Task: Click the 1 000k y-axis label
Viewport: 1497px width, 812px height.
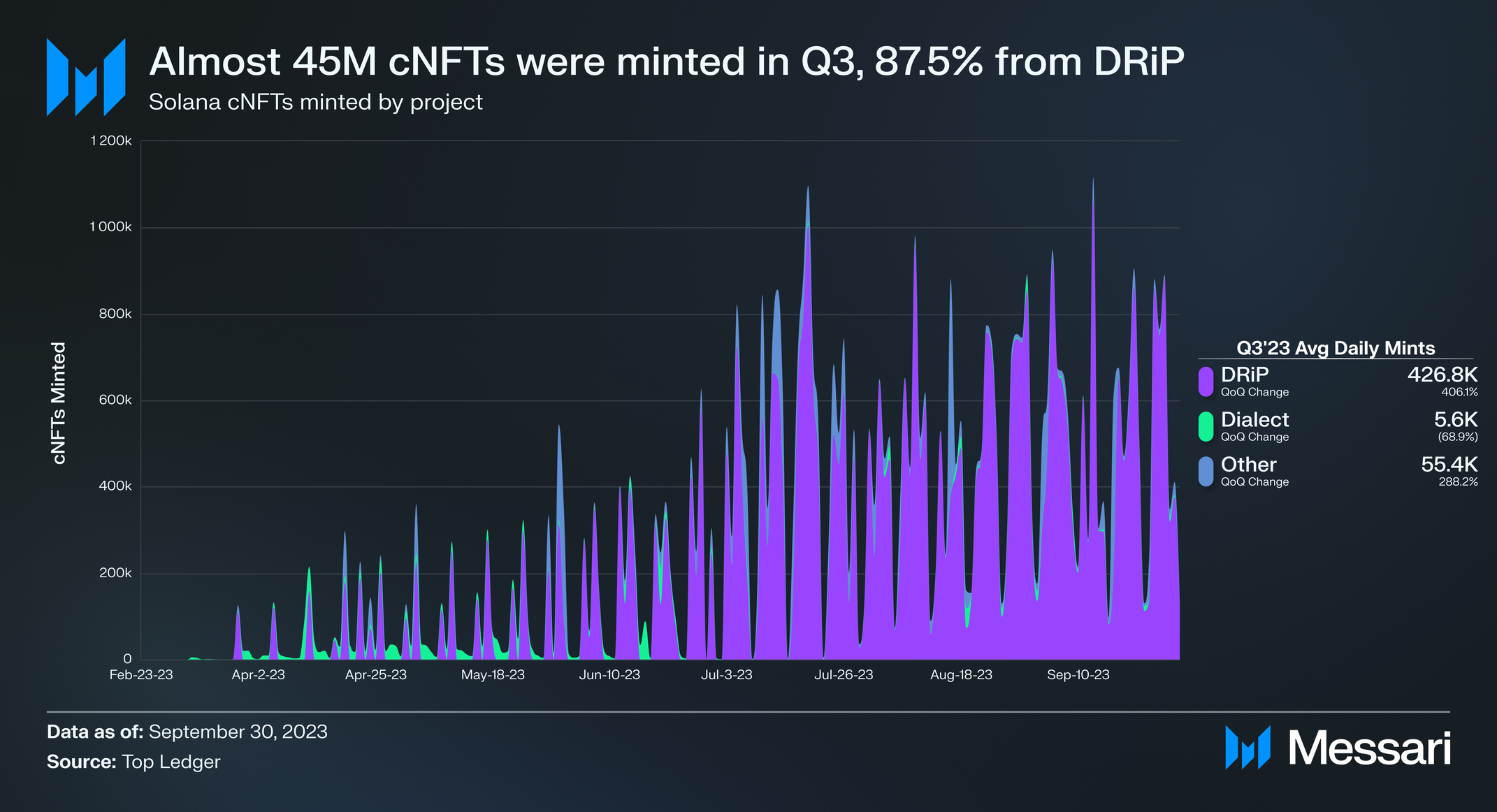Action: tap(110, 227)
